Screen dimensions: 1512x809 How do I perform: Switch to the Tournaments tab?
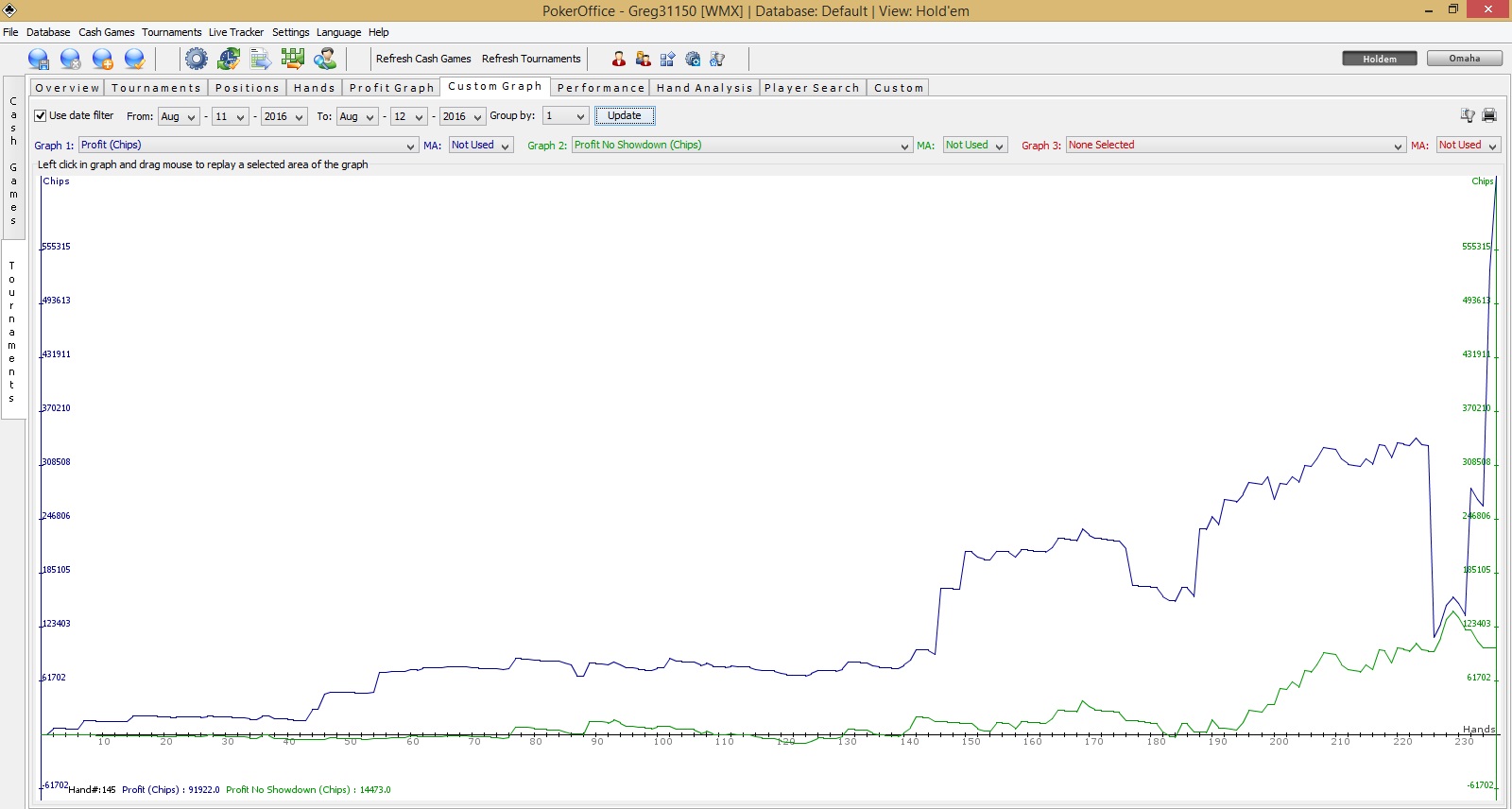point(156,88)
